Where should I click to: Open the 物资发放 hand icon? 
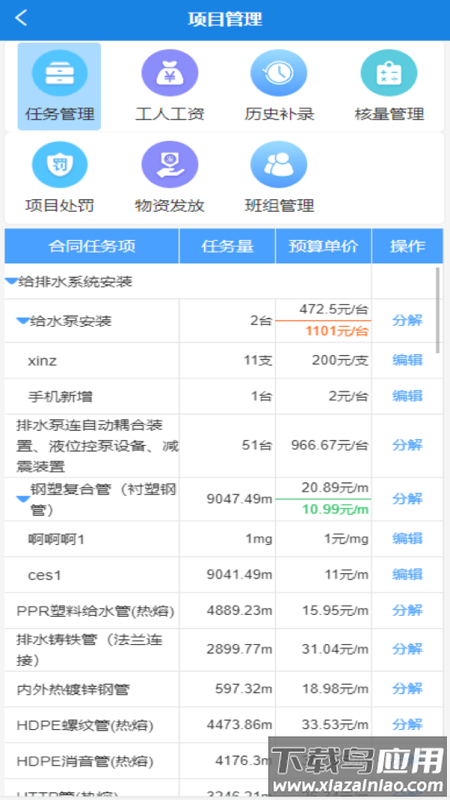[x=169, y=164]
